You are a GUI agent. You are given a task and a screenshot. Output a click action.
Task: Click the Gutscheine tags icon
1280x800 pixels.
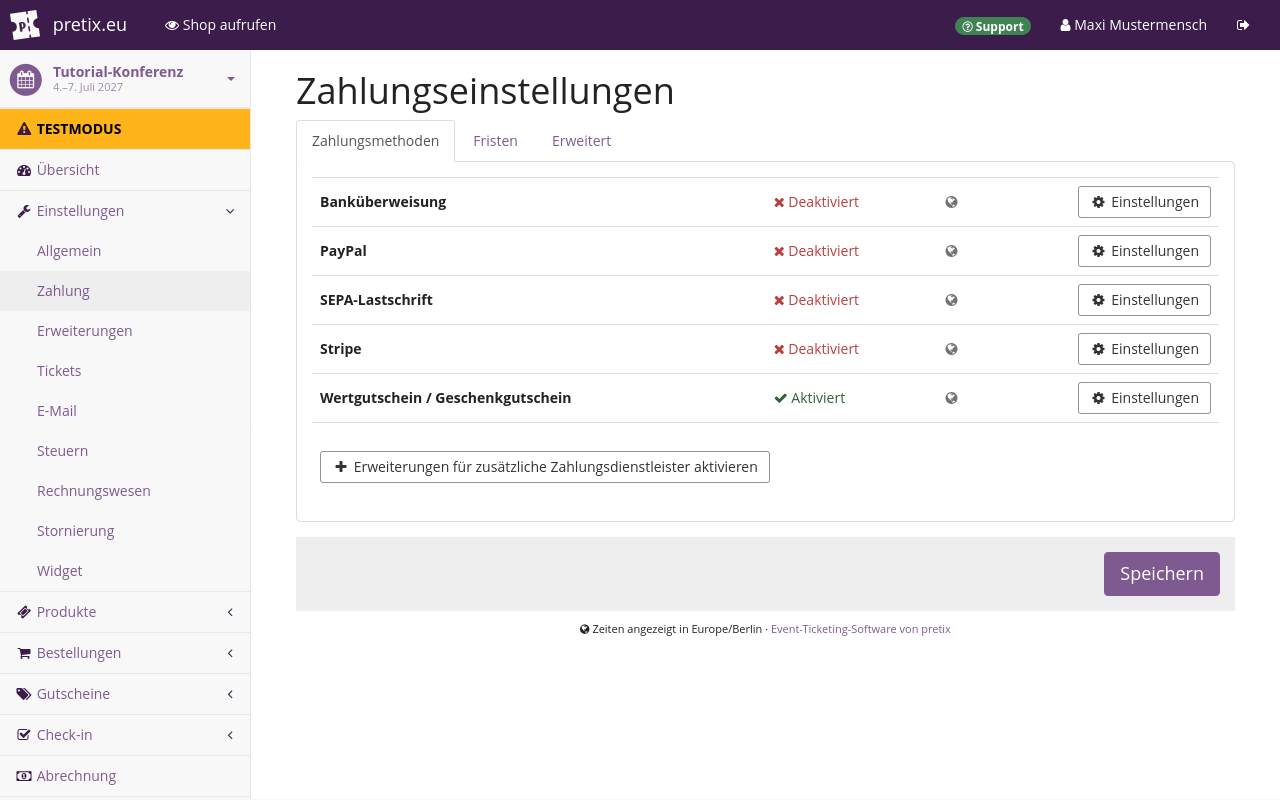tap(24, 694)
